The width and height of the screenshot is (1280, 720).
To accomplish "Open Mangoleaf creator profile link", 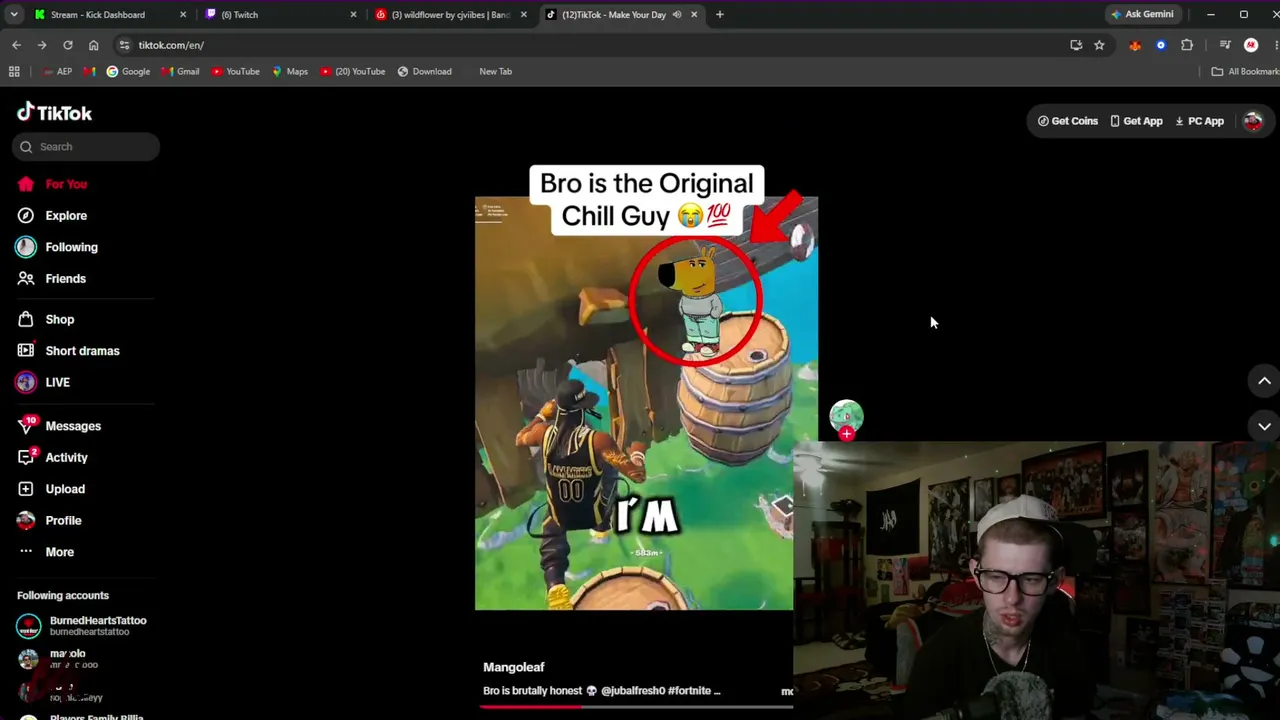I will pos(514,667).
